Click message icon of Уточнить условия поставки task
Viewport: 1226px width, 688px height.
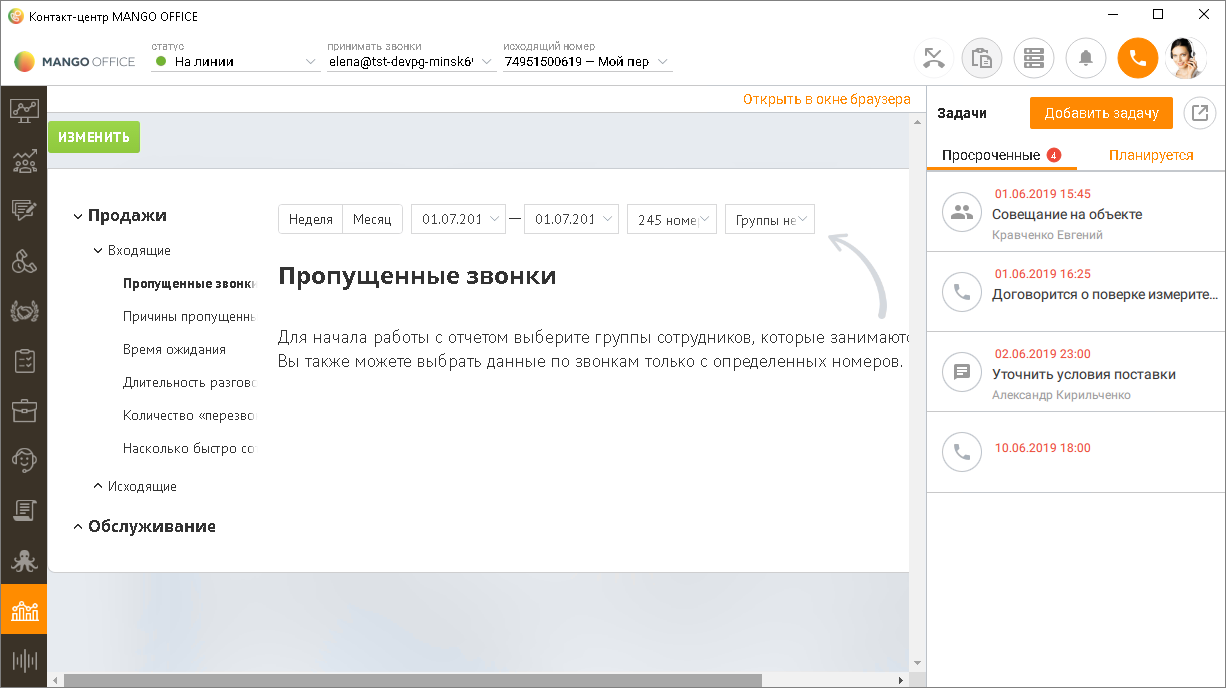click(x=962, y=372)
